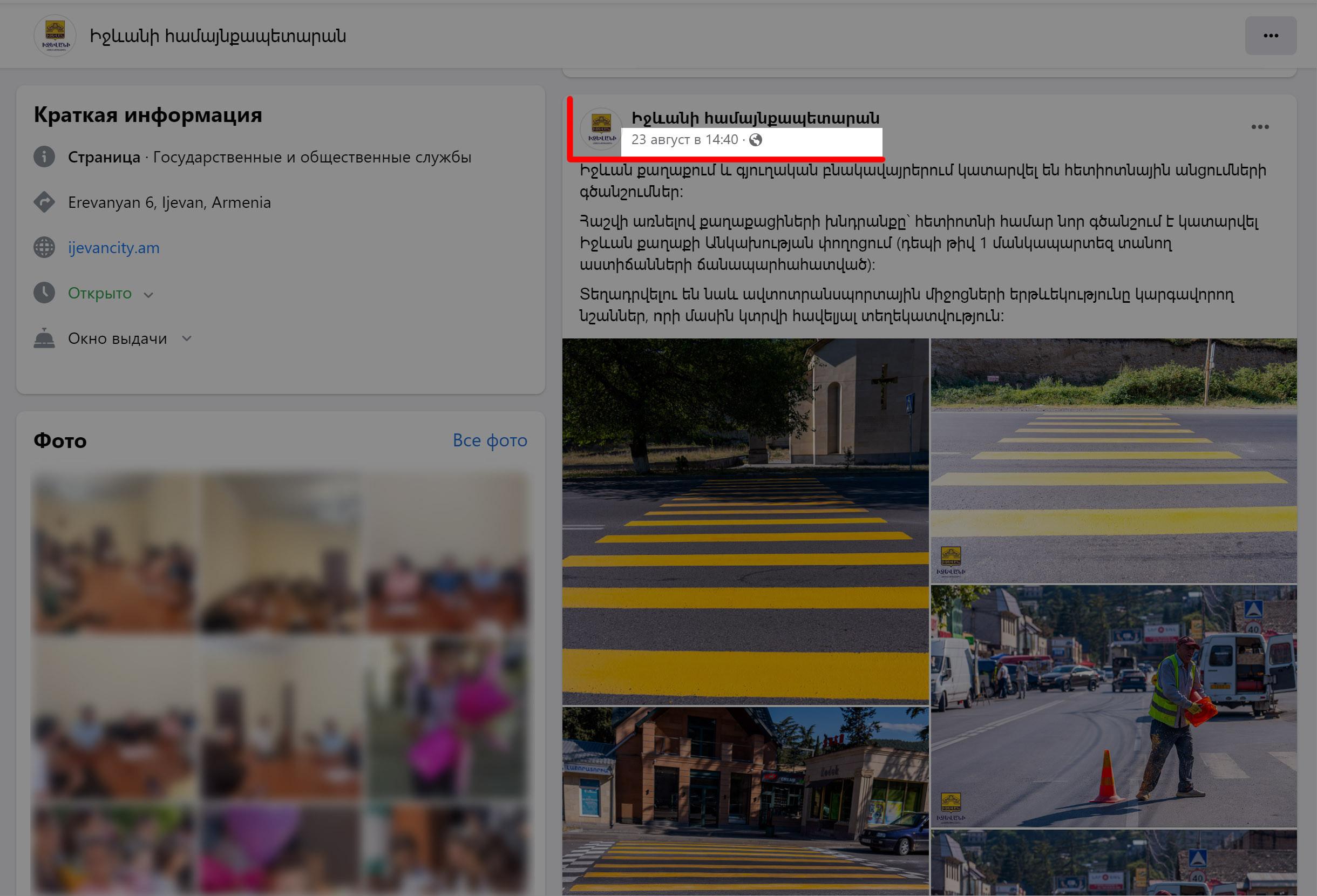1317x896 pixels.
Task: Click the page logo in the top header
Action: (55, 36)
